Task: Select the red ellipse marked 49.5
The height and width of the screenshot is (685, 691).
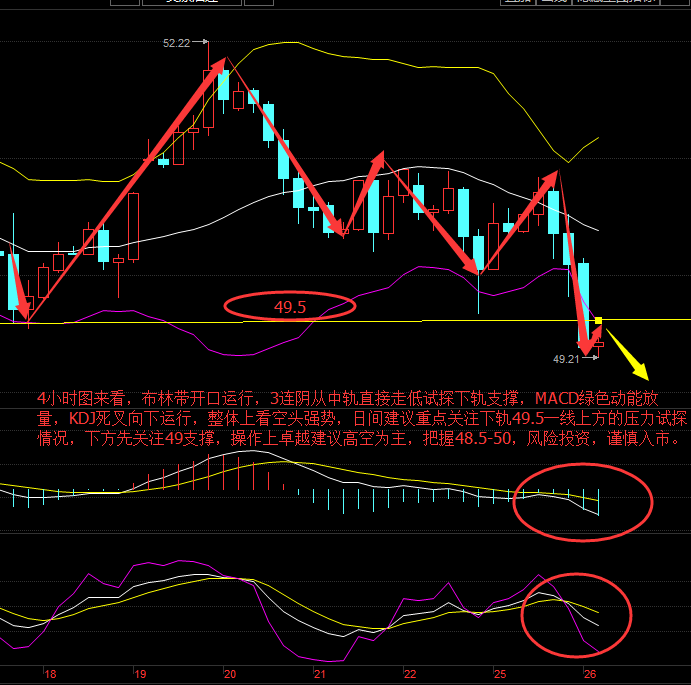Action: [289, 306]
